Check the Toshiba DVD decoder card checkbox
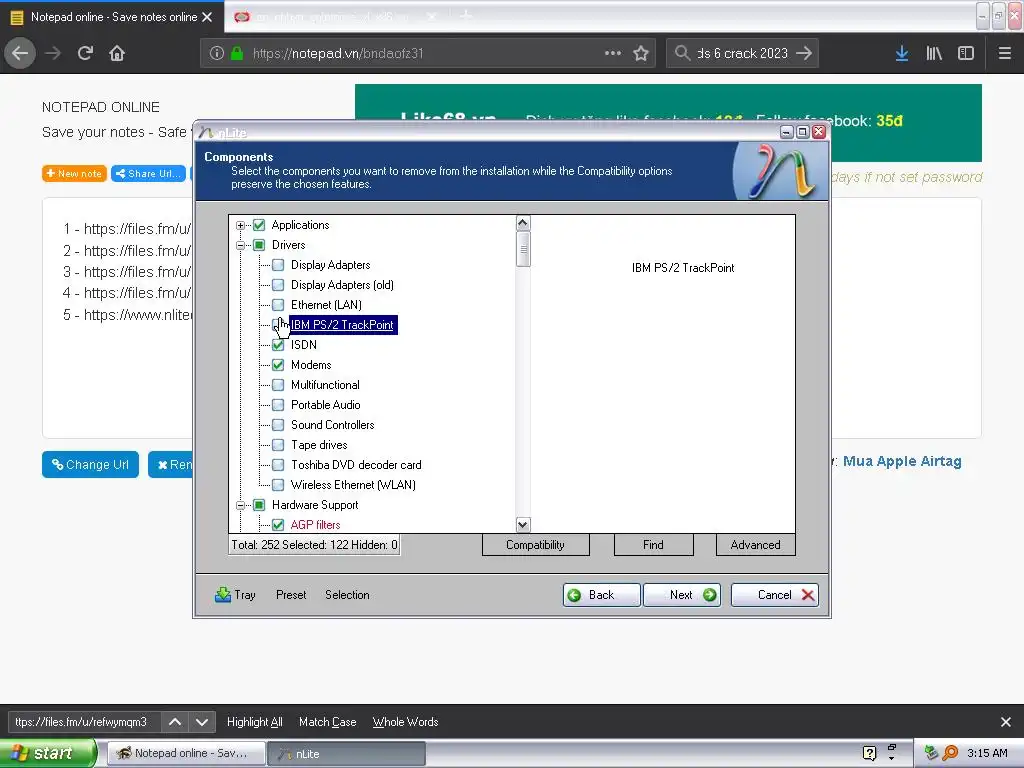The width and height of the screenshot is (1024, 768). coord(278,465)
